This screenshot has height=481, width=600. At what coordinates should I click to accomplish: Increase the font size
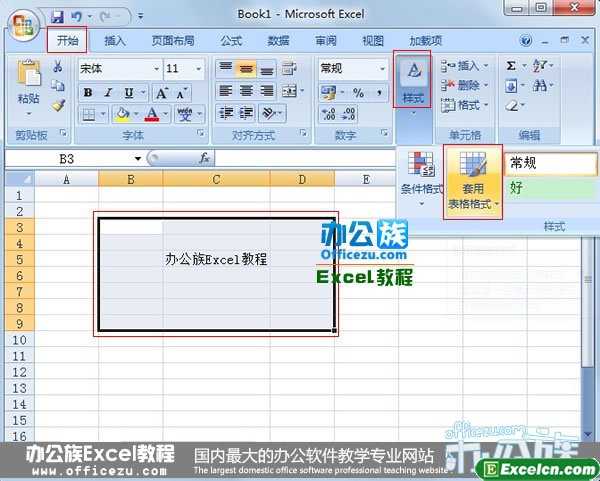tap(161, 93)
